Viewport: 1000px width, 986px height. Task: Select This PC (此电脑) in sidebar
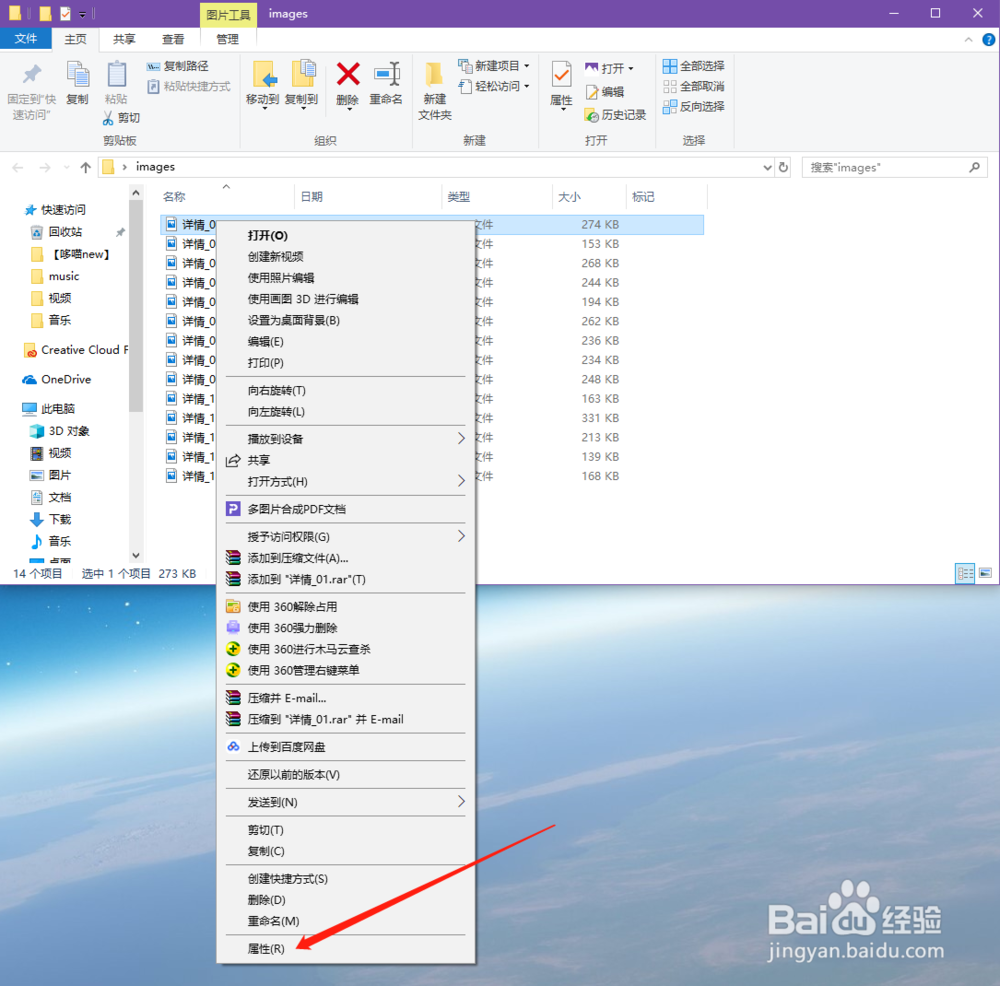pos(50,409)
